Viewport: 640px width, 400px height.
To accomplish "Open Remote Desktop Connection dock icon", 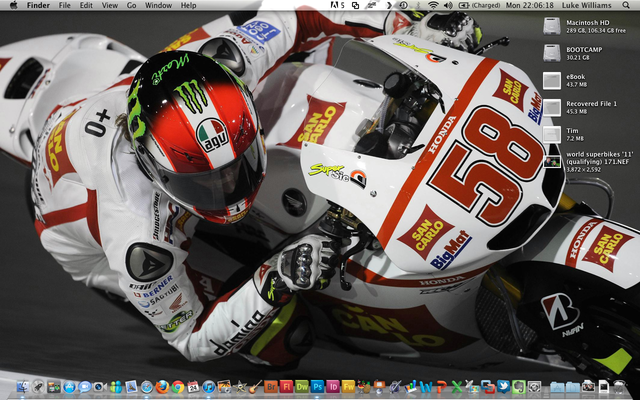I will 472,387.
